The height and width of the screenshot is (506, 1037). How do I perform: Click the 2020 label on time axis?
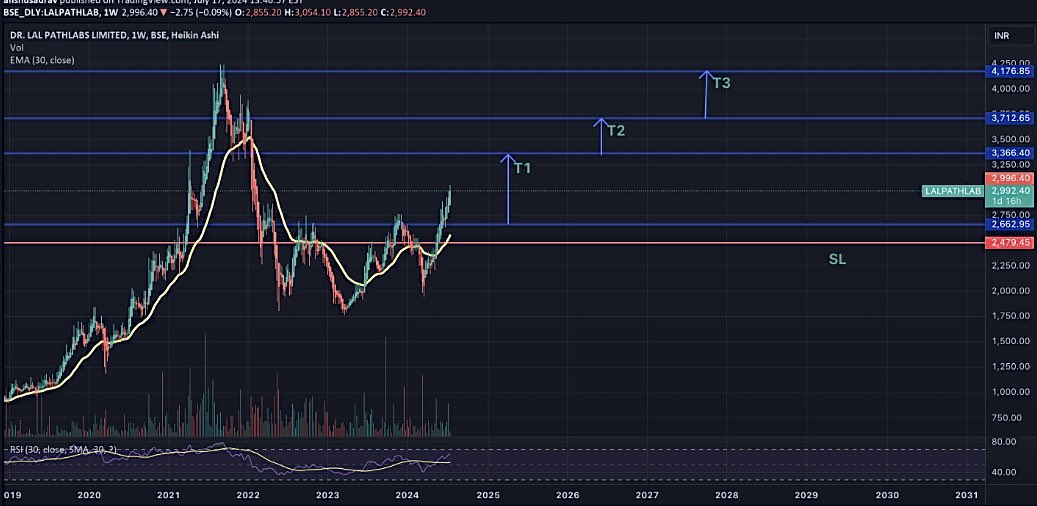click(x=89, y=495)
